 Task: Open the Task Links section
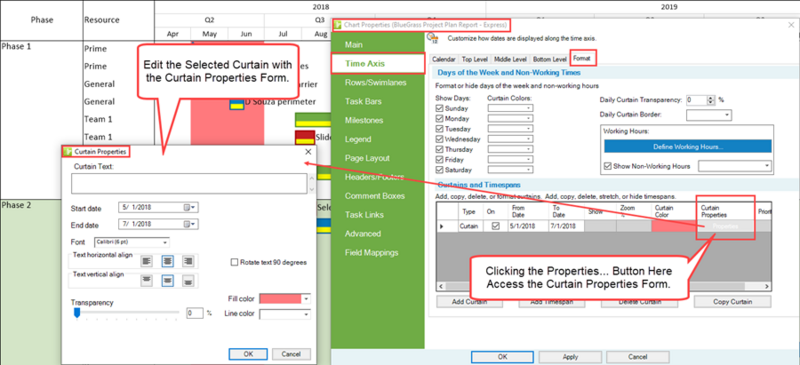(364, 214)
